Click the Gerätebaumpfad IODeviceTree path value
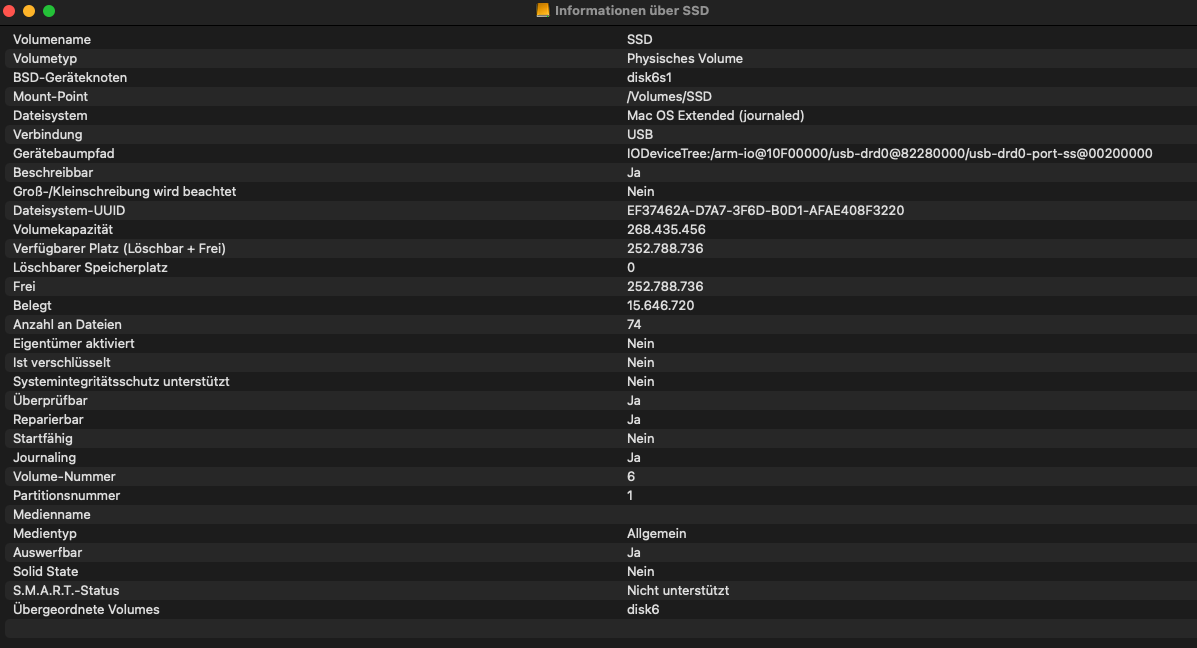The width and height of the screenshot is (1197, 648). (x=889, y=154)
